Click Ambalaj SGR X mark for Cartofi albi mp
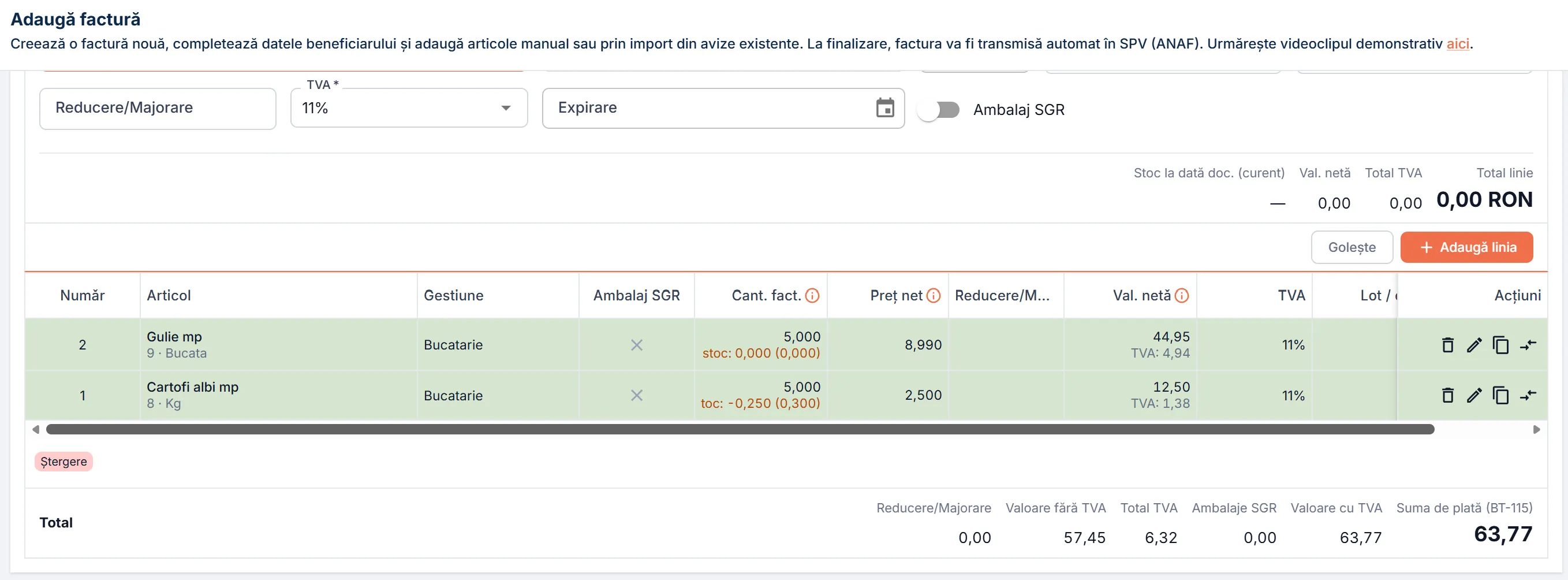The height and width of the screenshot is (580, 1568). tap(637, 395)
